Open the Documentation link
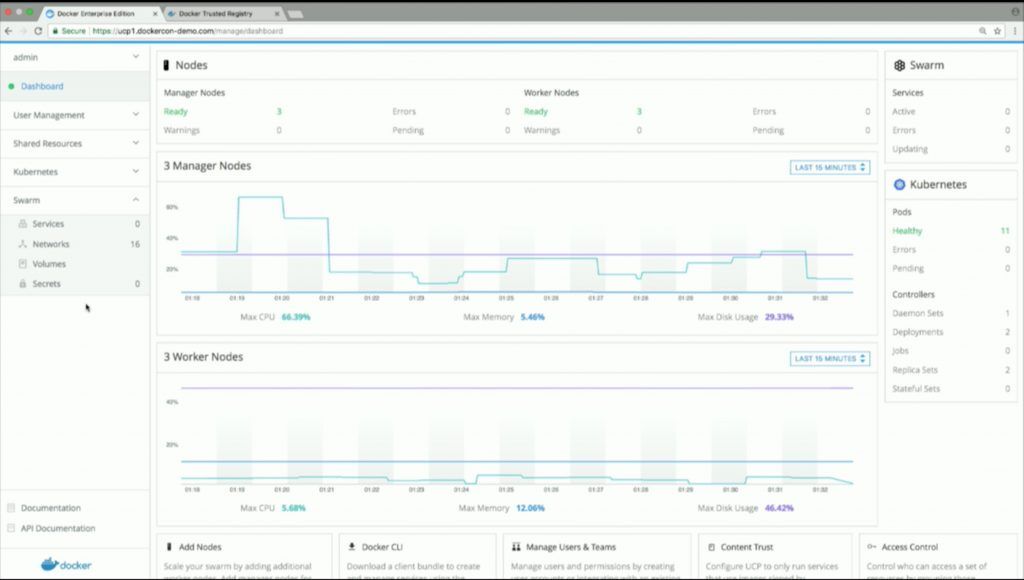This screenshot has width=1024, height=580. click(x=50, y=508)
